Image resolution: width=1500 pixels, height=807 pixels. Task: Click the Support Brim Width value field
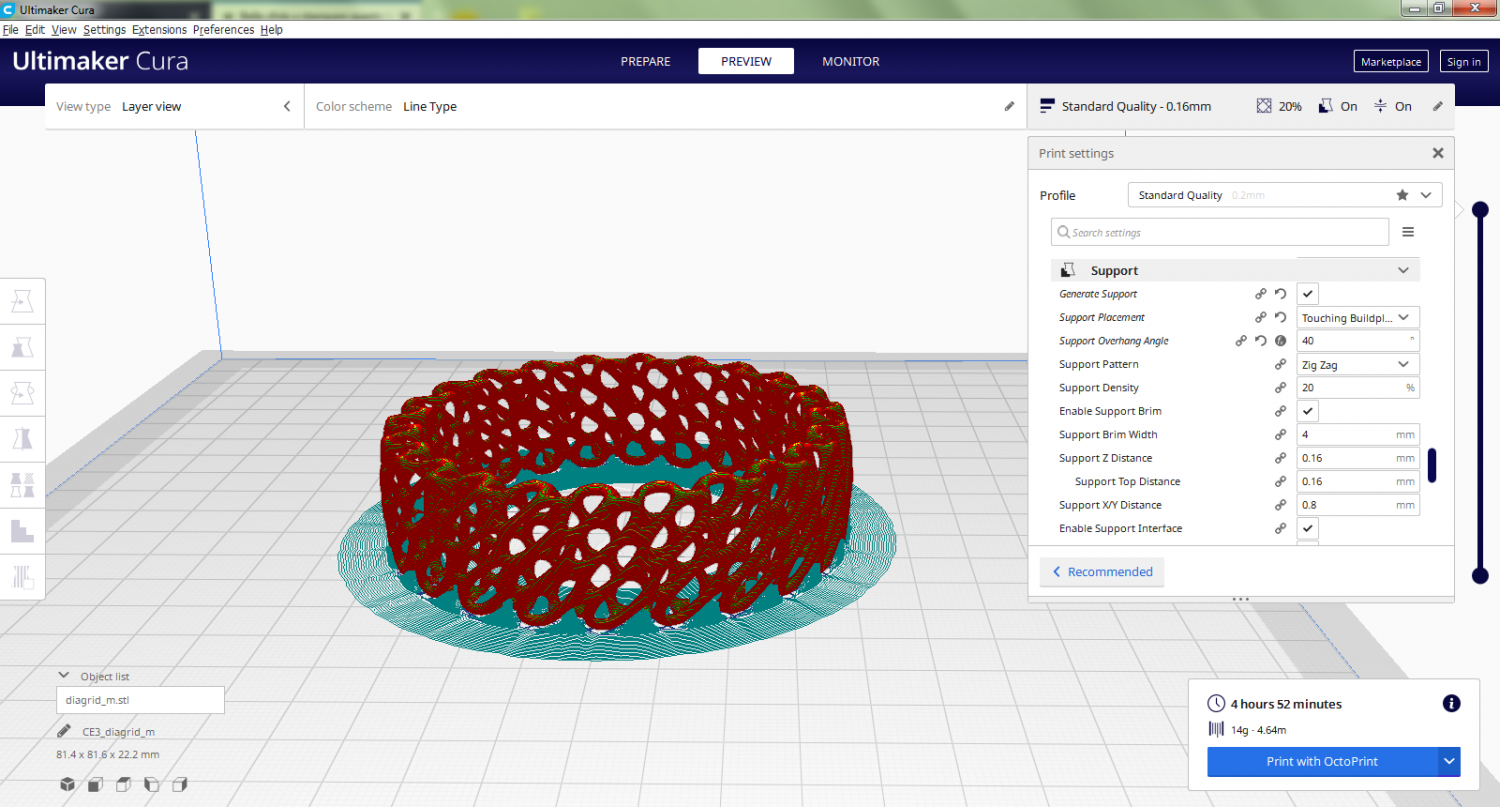pos(1358,435)
